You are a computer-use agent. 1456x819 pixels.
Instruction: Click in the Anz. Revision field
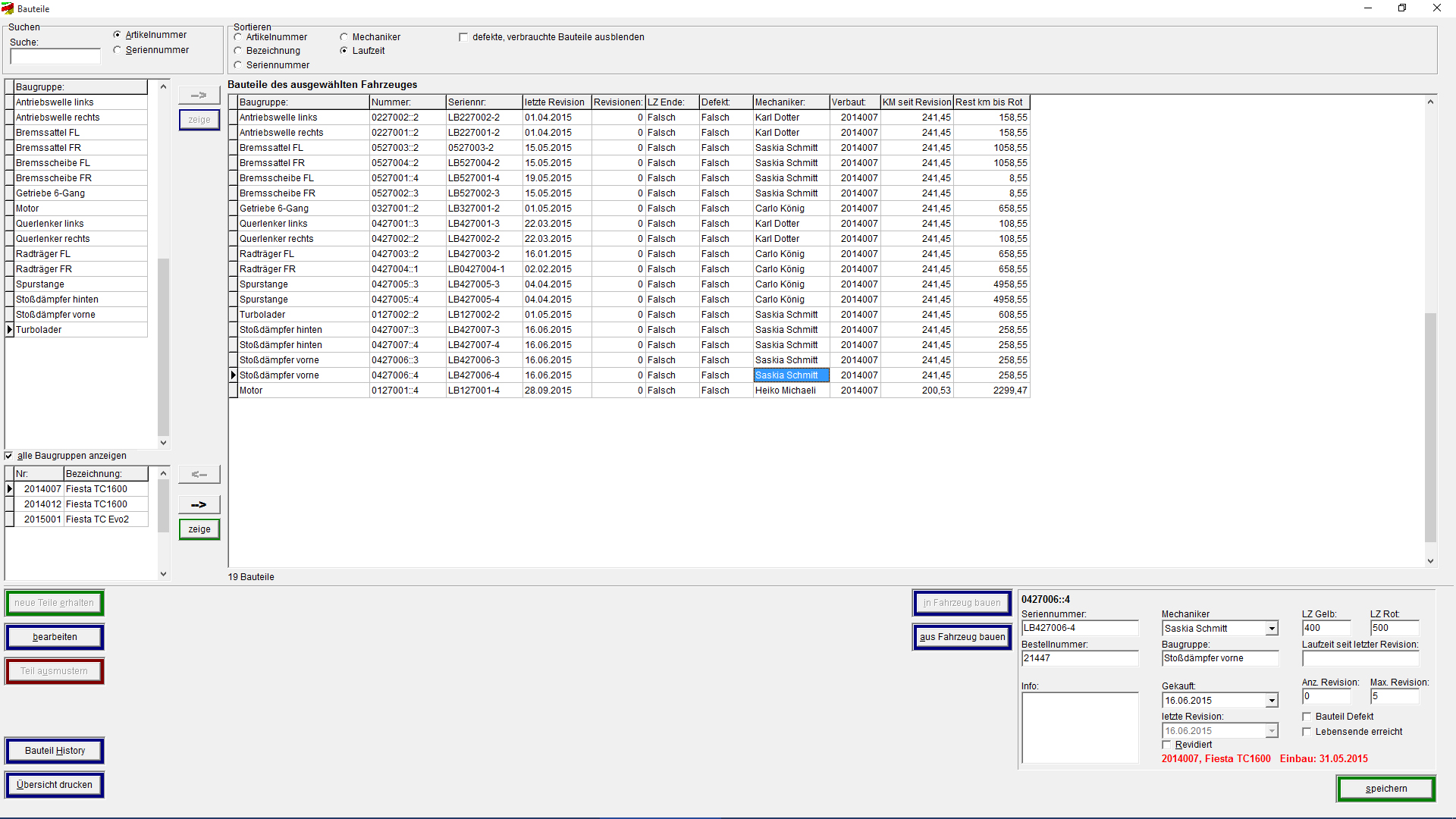[1326, 696]
